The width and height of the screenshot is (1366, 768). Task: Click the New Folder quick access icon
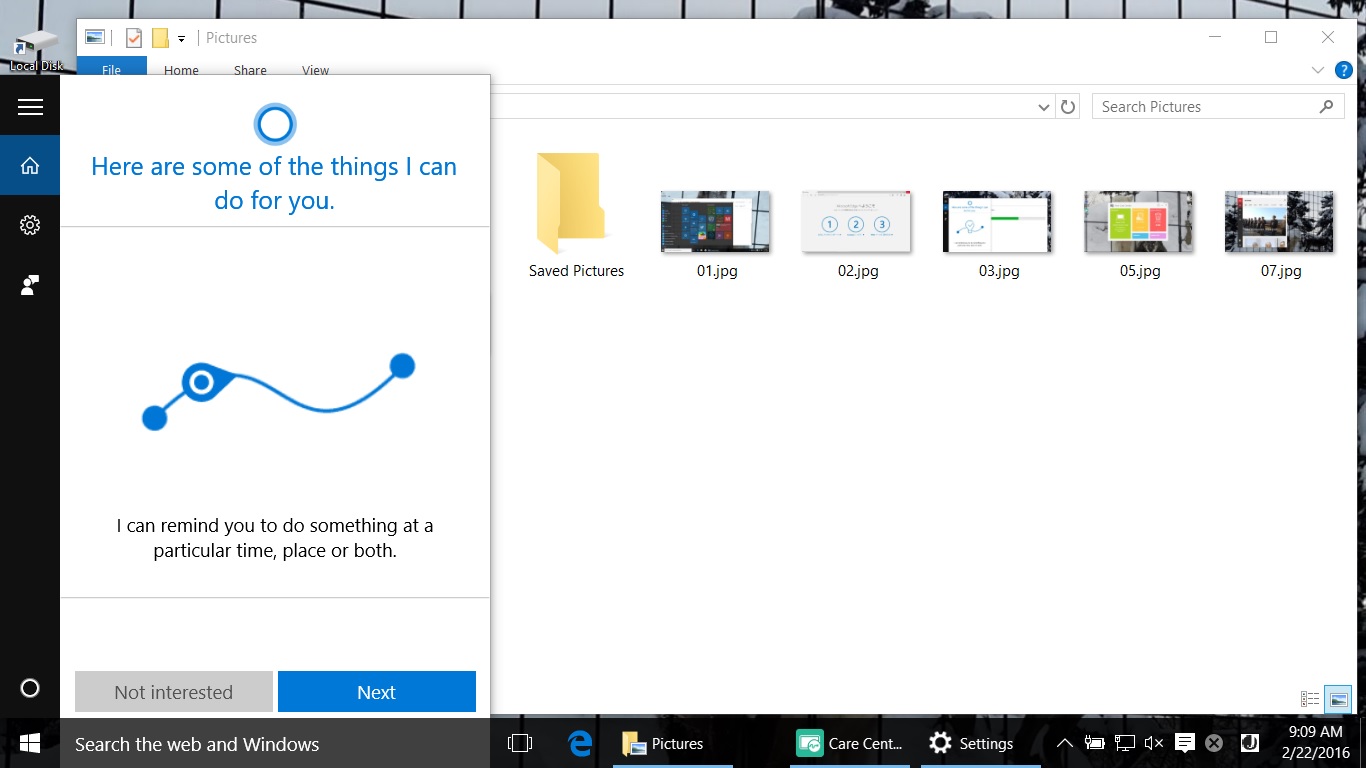click(x=160, y=38)
